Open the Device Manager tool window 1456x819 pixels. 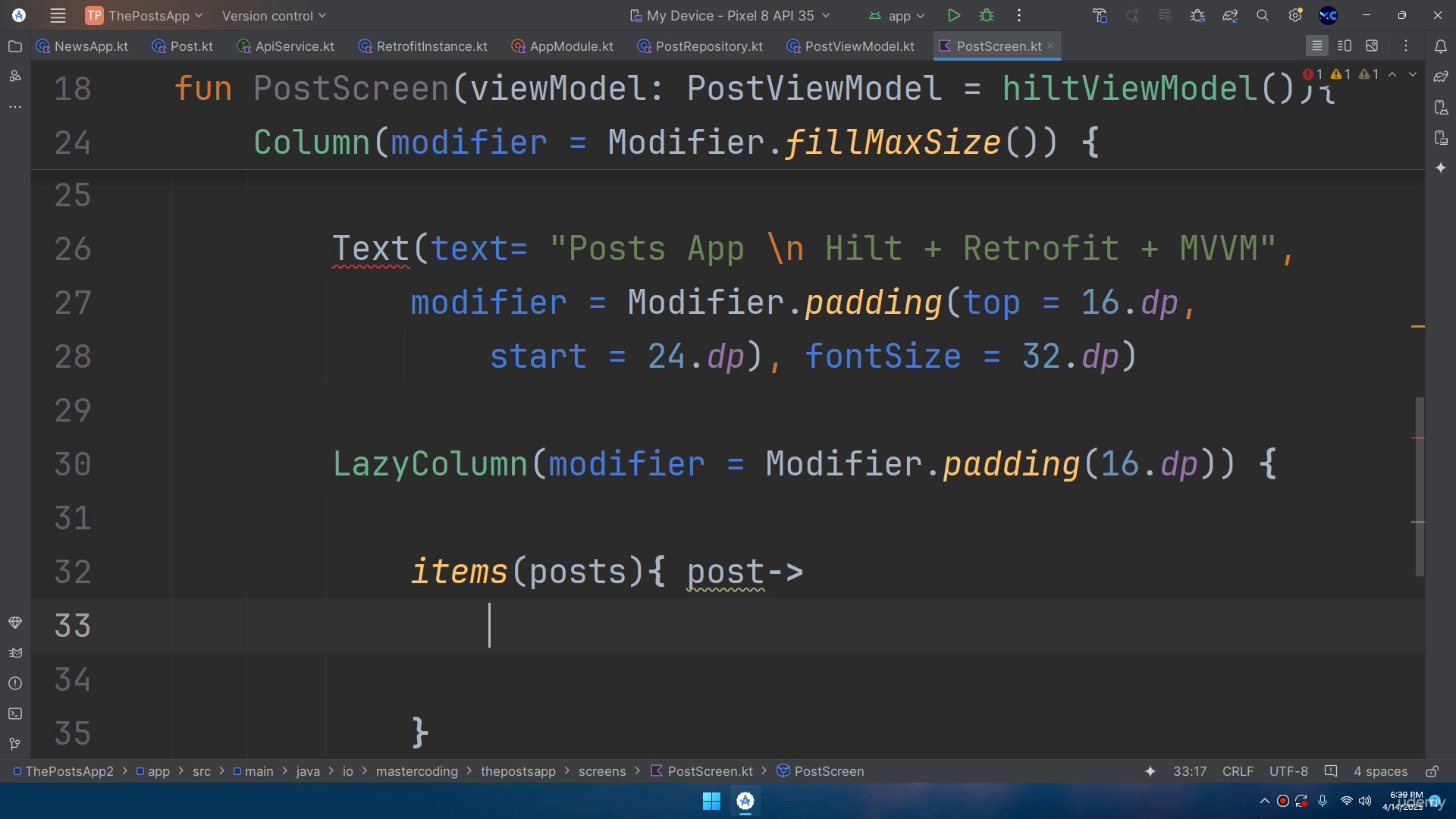[x=1441, y=107]
